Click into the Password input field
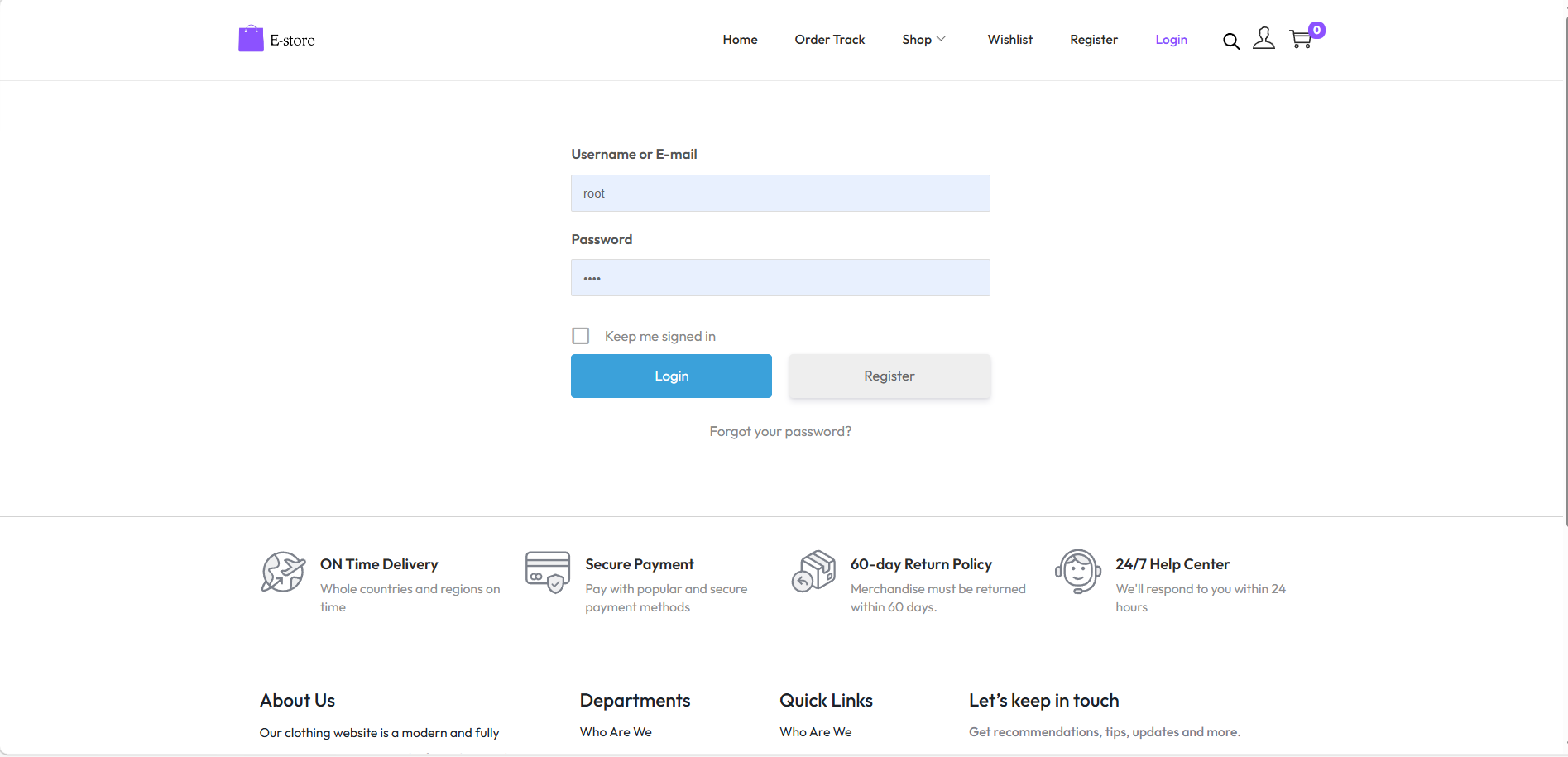The height and width of the screenshot is (757, 1568). click(x=780, y=278)
